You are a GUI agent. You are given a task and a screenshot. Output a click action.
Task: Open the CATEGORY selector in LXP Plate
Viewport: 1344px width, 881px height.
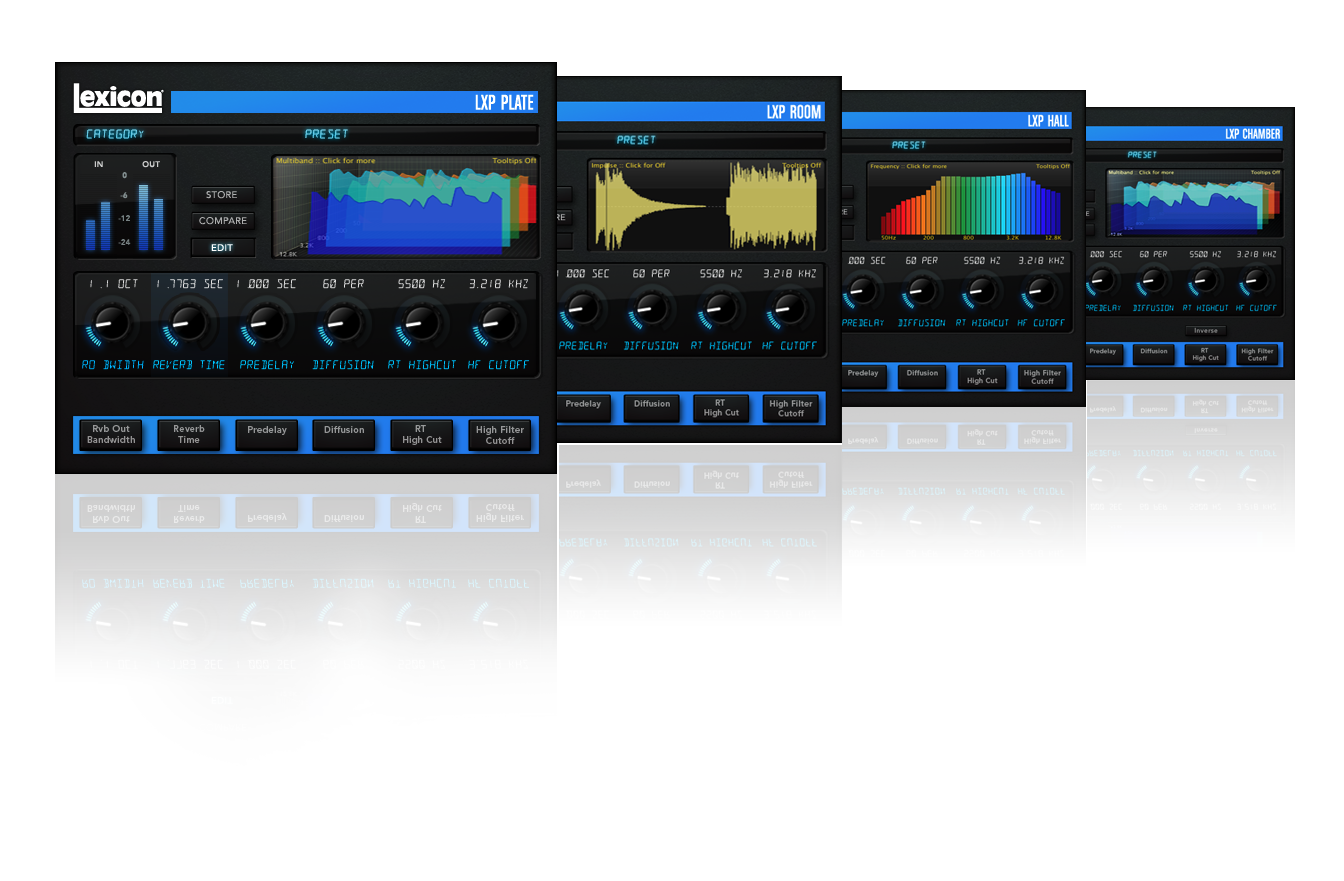(115, 134)
